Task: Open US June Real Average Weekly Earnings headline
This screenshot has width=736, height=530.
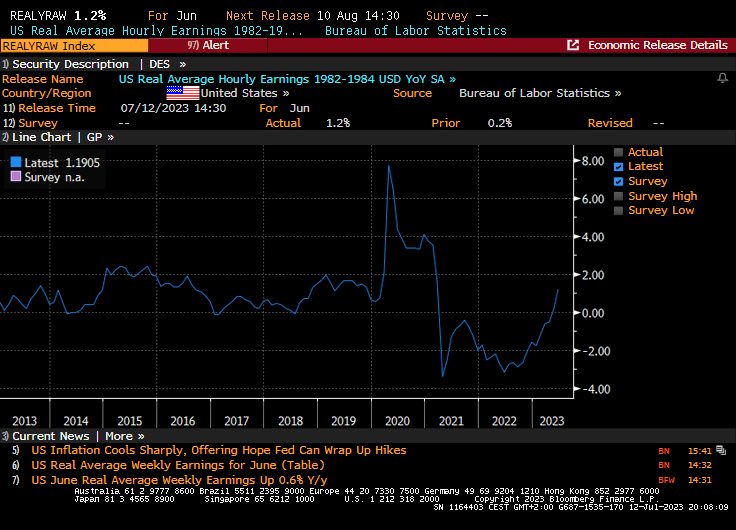Action: coord(179,480)
